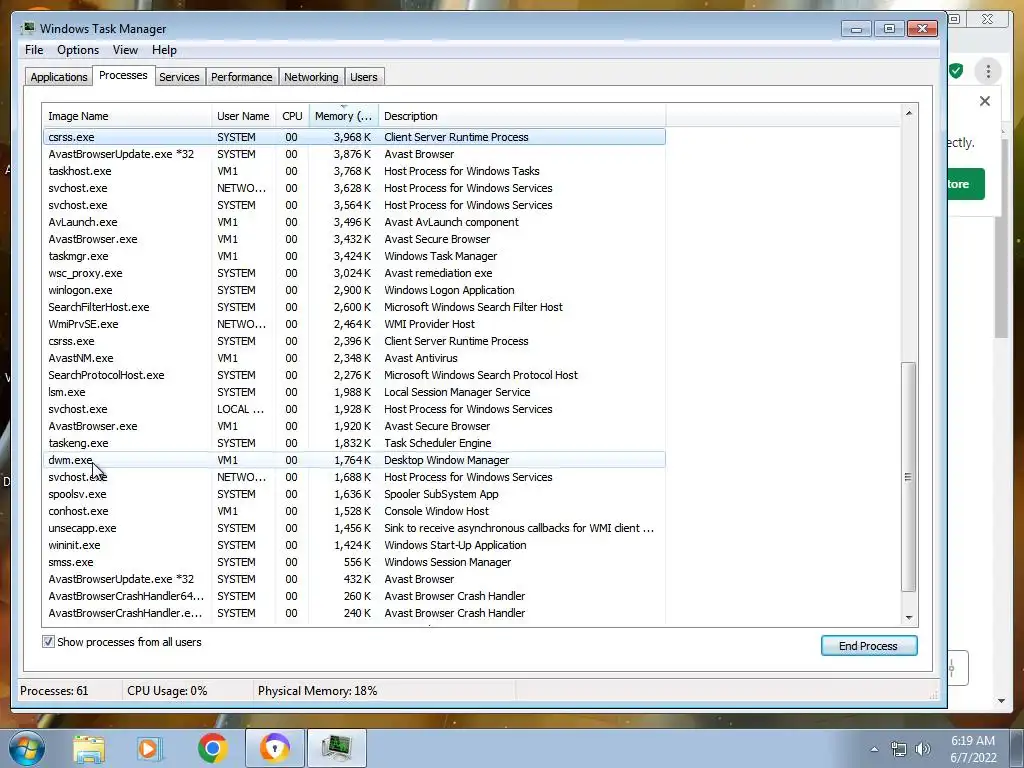1024x768 pixels.
Task: Open network status tray icon
Action: 899,749
